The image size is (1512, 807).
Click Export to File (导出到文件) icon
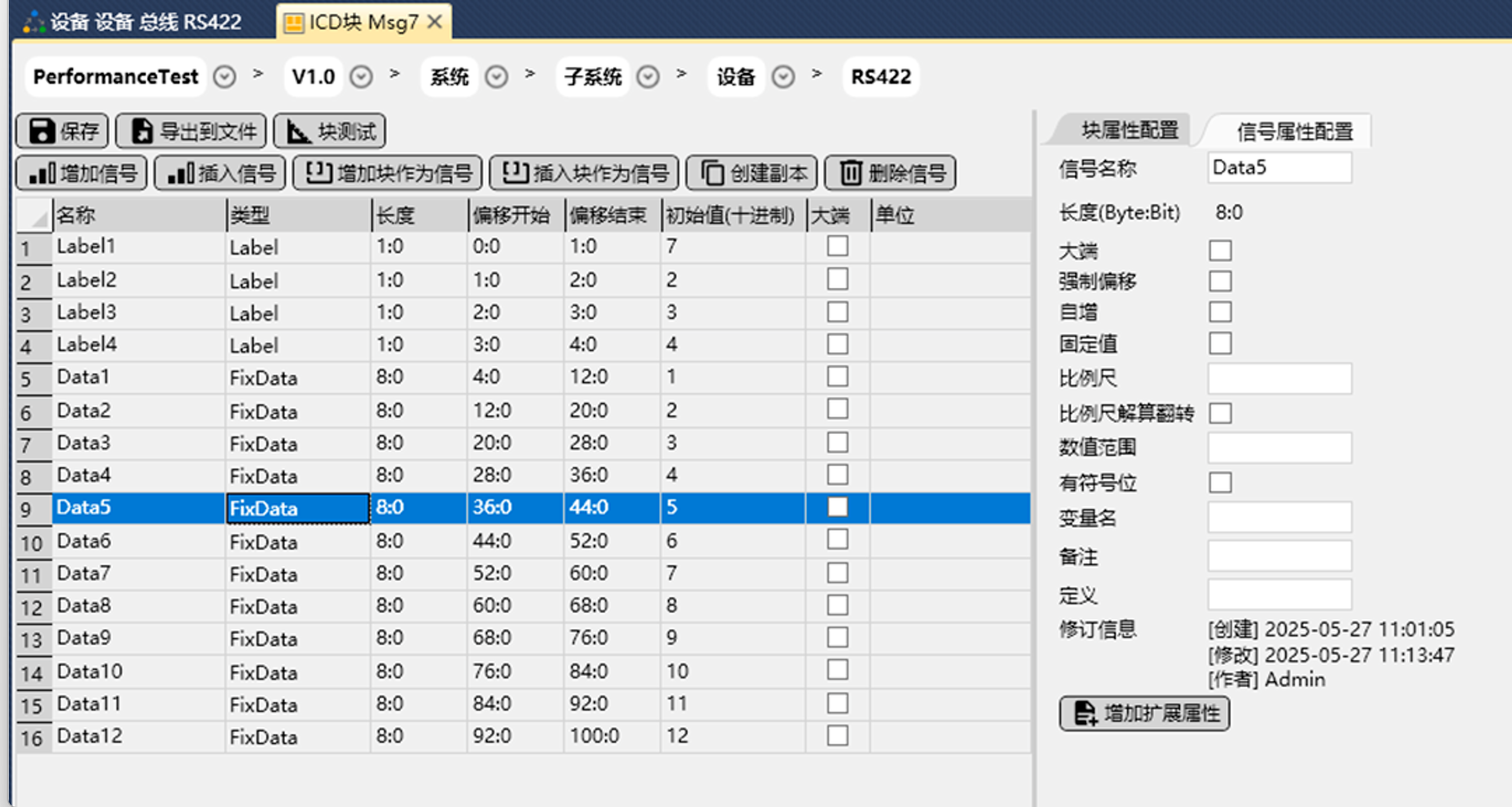click(x=142, y=131)
